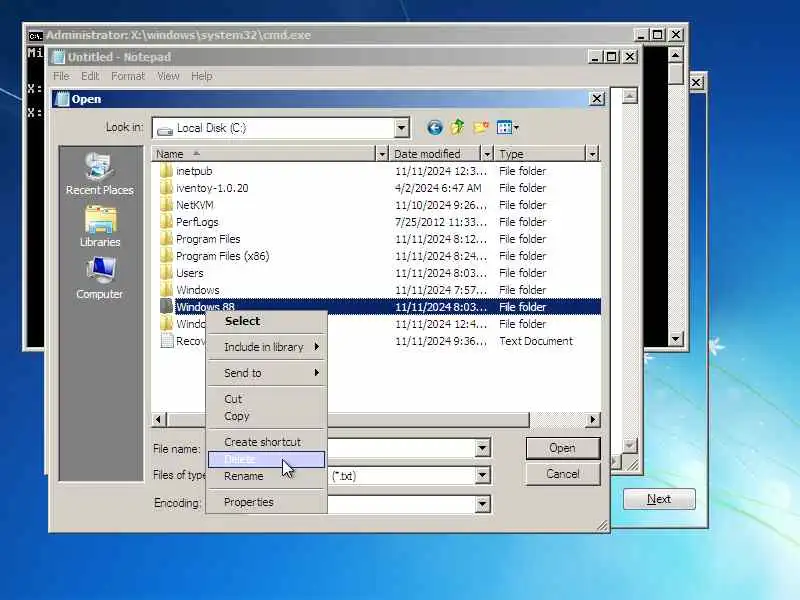Select the Users folder icon
Image resolution: width=800 pixels, height=600 pixels.
click(166, 273)
